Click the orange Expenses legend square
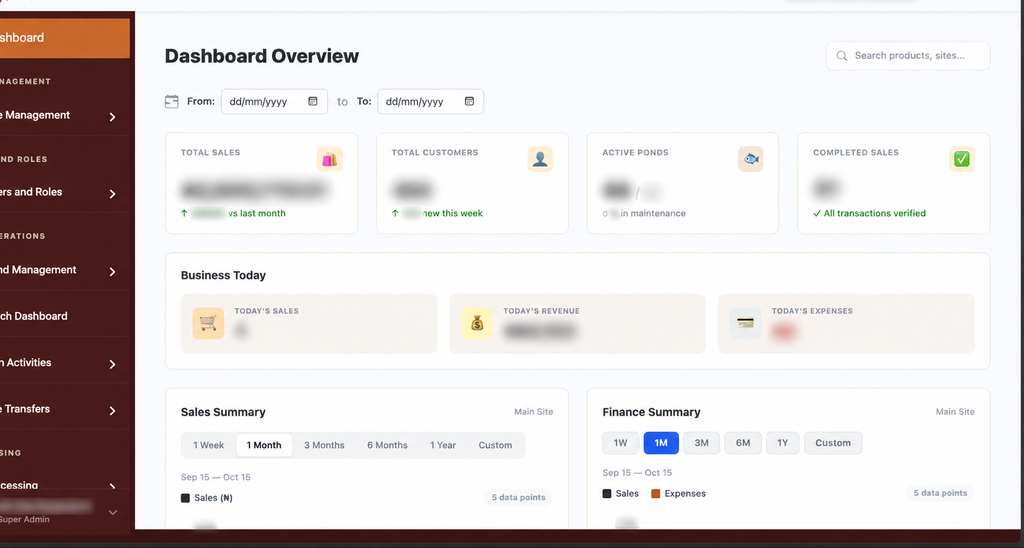Screen dimensions: 1024x548 656,494
